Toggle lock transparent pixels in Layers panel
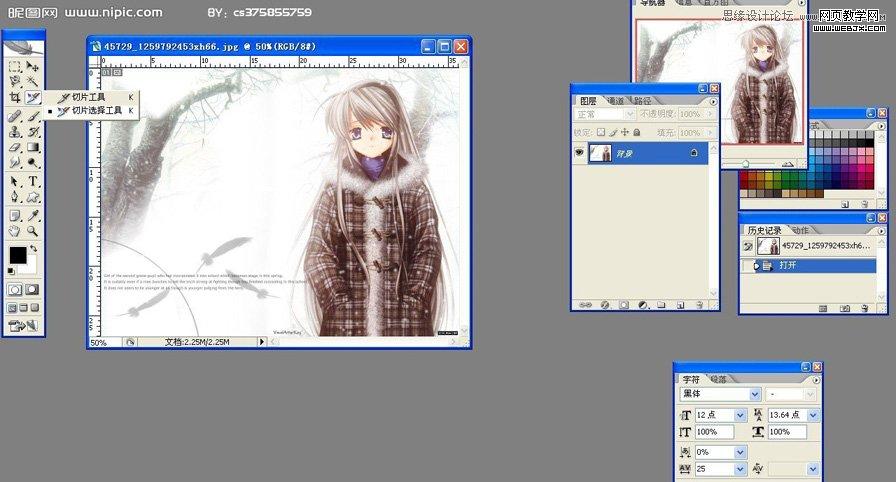Screen dimensions: 896x482 coord(601,132)
